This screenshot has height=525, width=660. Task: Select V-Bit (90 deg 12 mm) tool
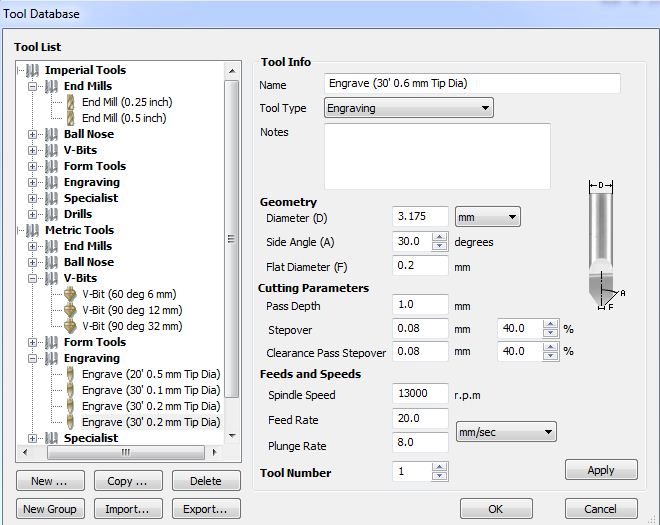pos(132,310)
